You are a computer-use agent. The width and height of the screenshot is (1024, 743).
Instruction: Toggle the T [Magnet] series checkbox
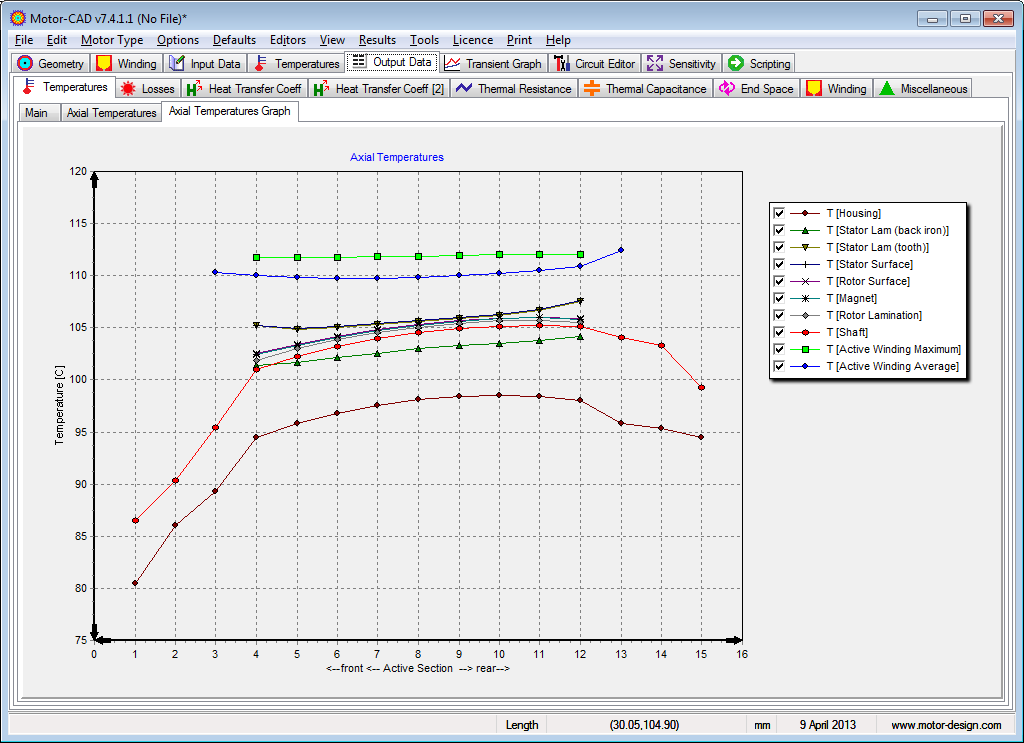[x=779, y=298]
